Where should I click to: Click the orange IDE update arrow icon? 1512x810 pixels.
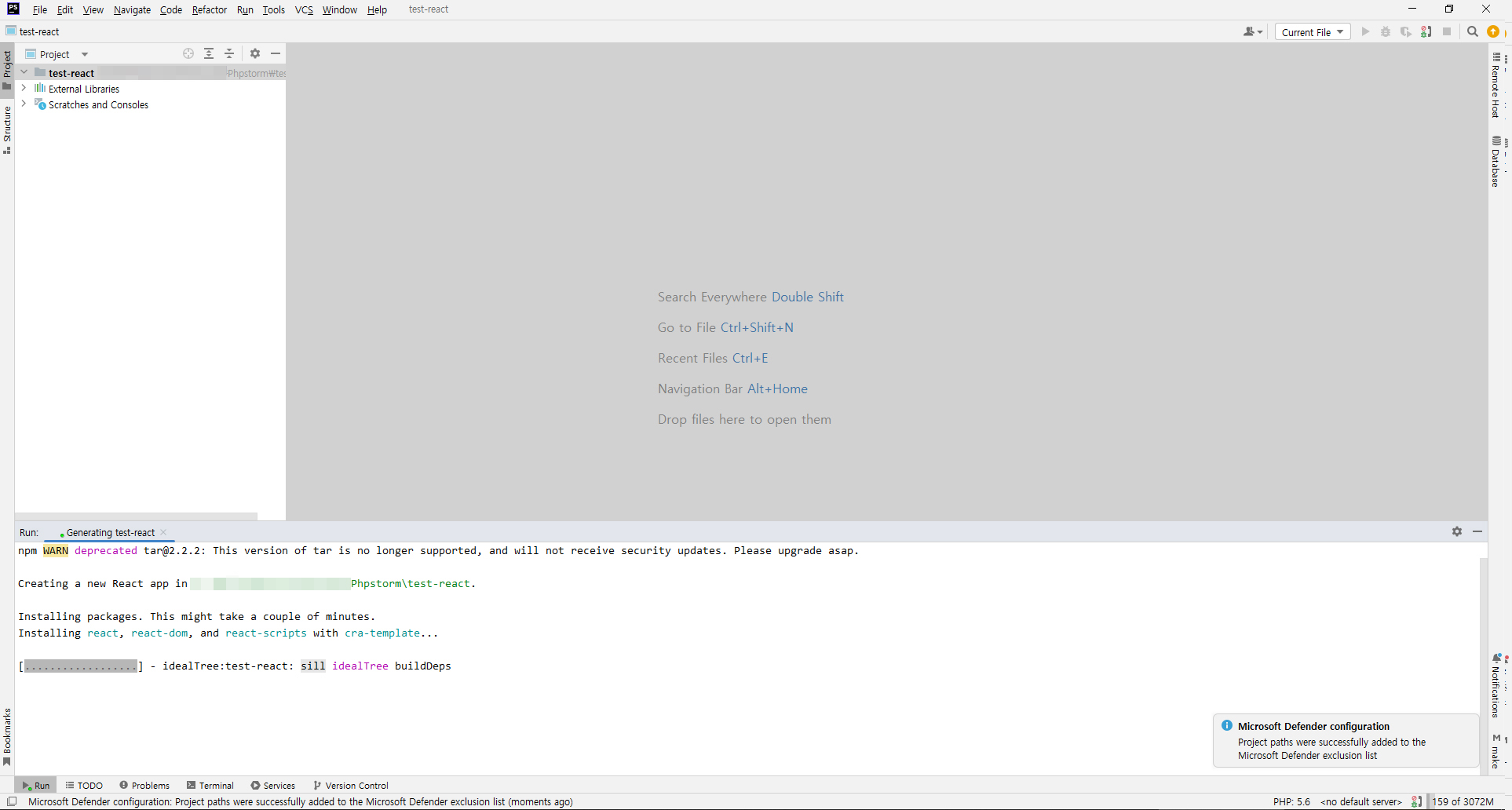pyautogui.click(x=1493, y=32)
